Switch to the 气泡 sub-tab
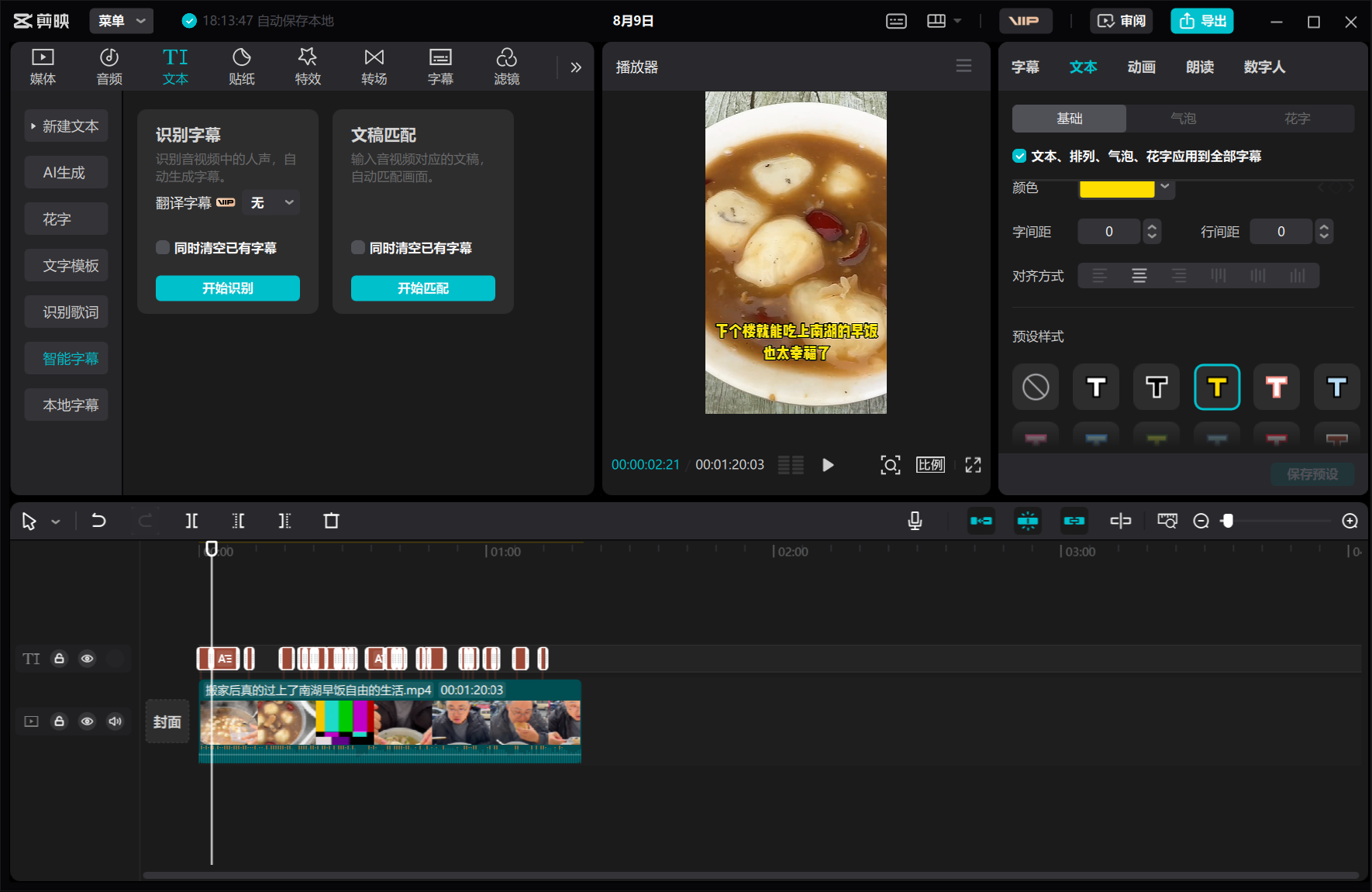This screenshot has height=892, width=1372. coord(1183,119)
